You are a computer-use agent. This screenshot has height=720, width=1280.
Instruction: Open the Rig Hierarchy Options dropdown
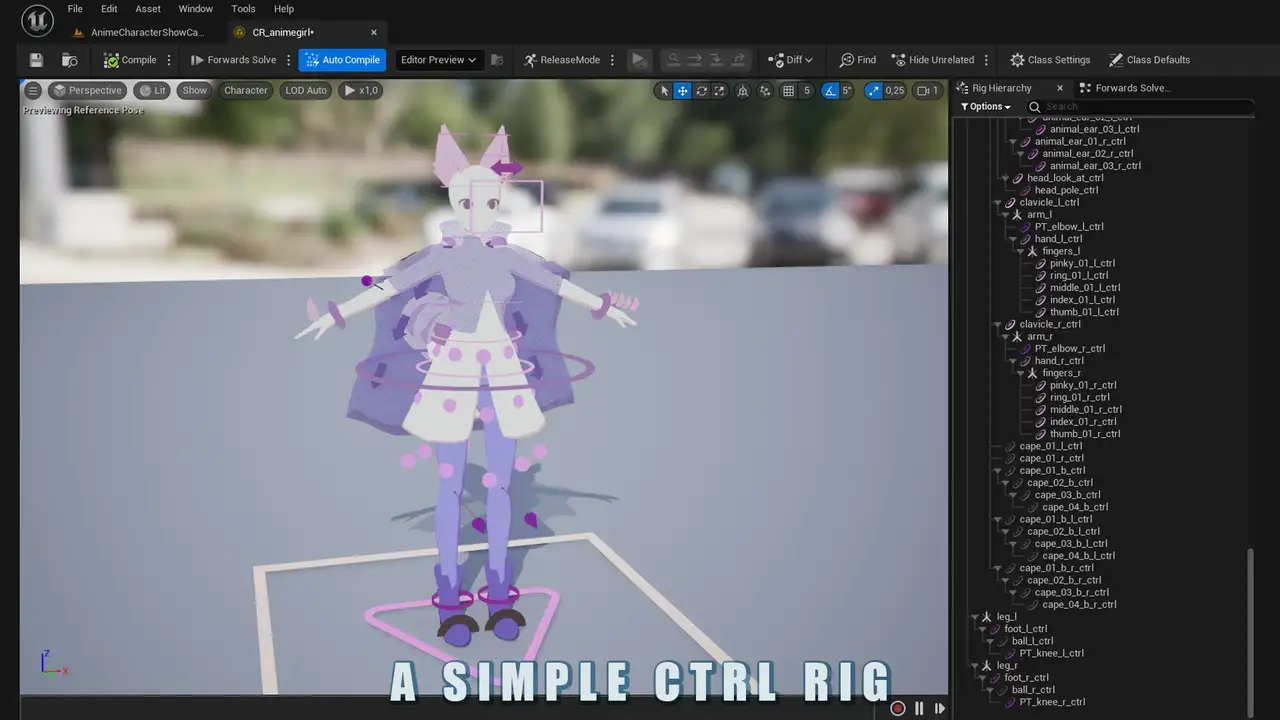(985, 106)
